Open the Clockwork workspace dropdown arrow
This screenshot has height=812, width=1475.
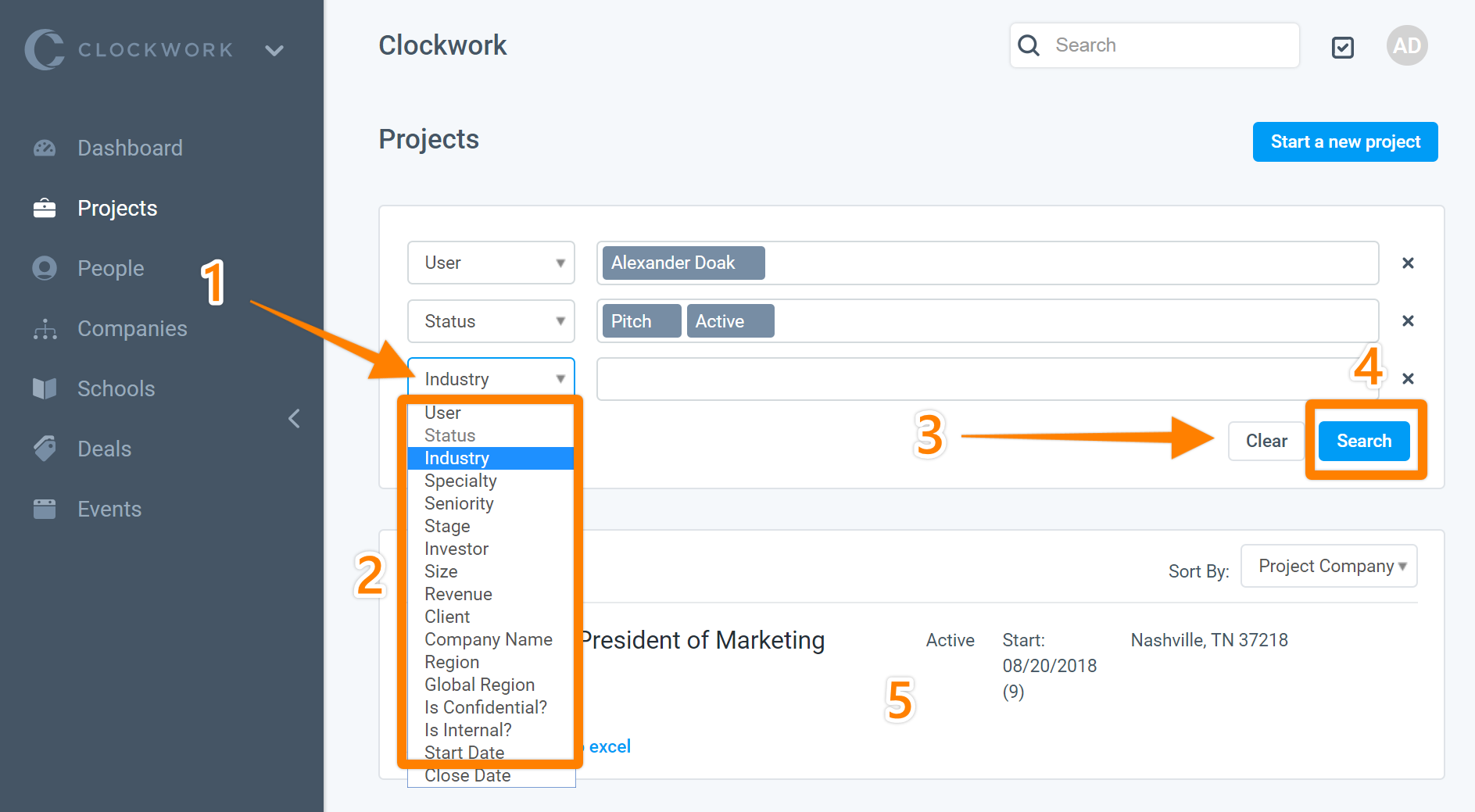274,49
